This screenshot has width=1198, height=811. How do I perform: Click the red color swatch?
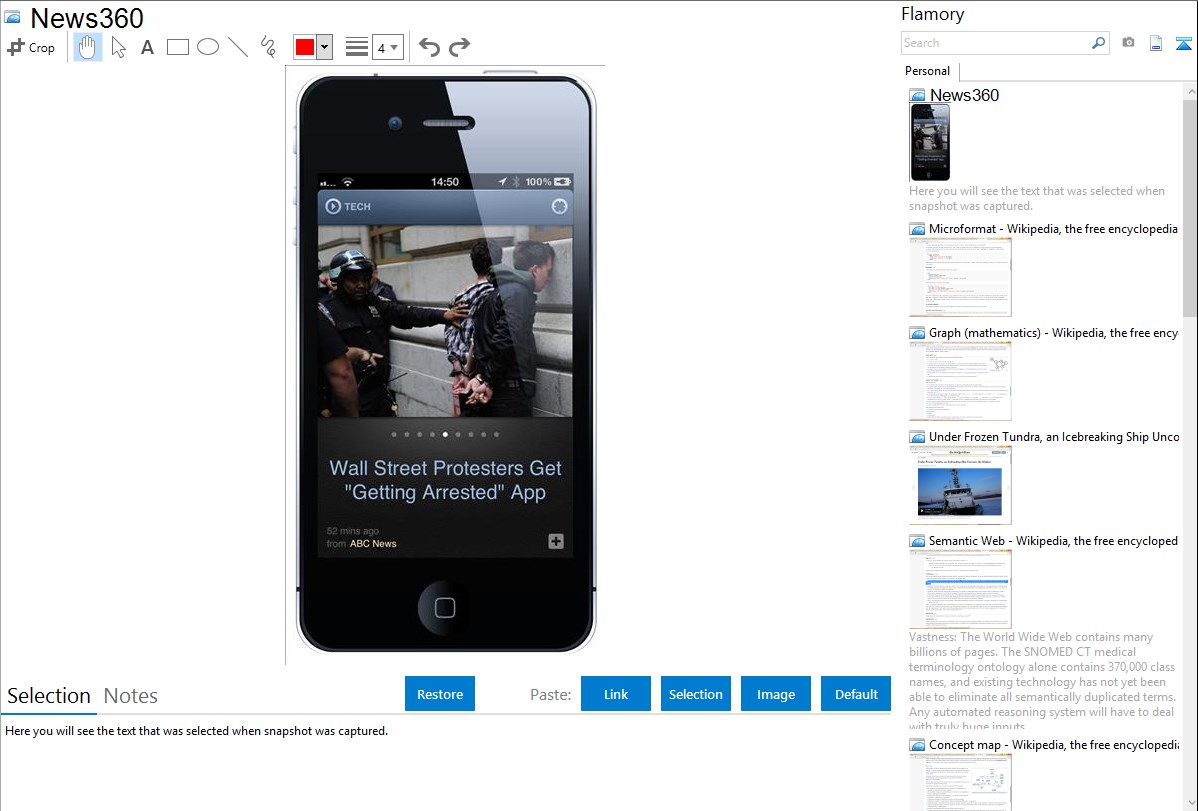click(x=304, y=47)
